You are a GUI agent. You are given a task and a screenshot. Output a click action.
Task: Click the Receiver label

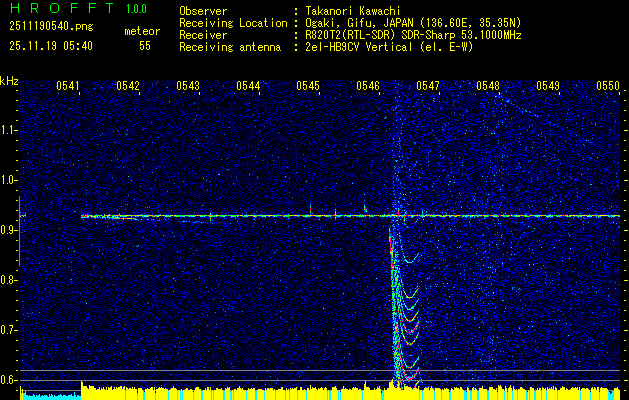(203, 35)
